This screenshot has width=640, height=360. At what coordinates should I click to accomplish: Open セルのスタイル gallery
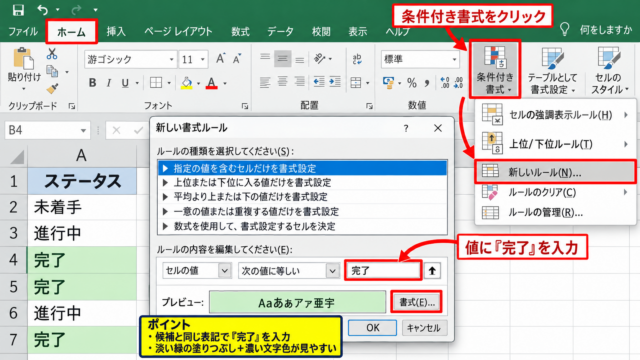pos(609,70)
